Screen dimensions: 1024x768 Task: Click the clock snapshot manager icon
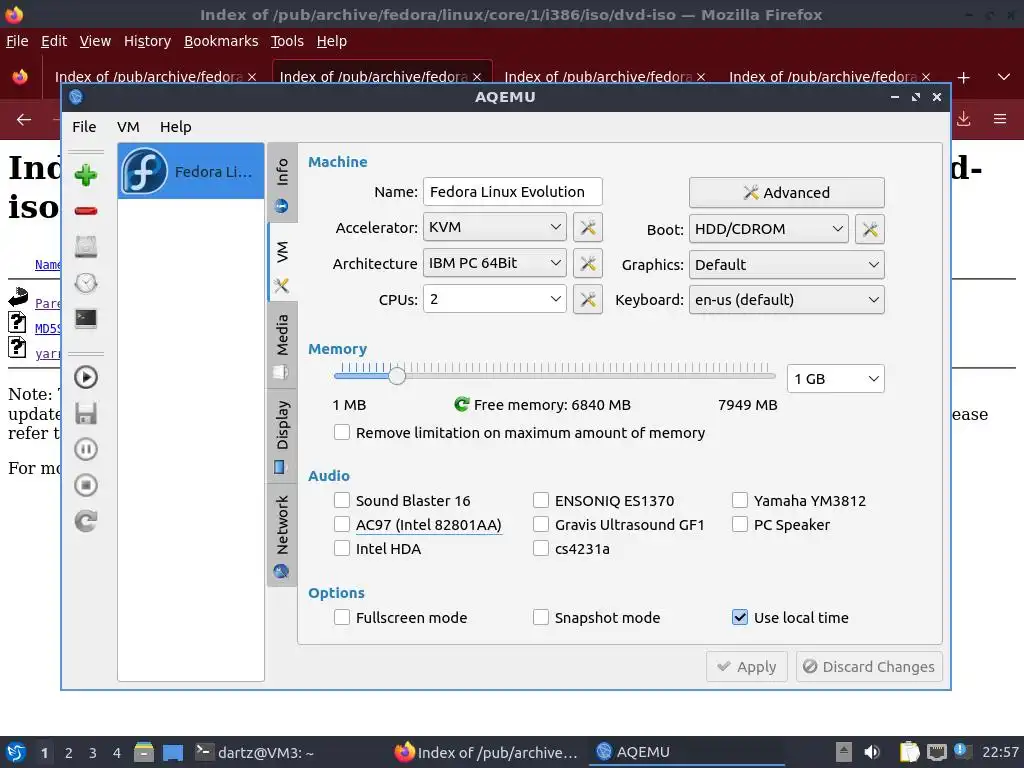[86, 283]
